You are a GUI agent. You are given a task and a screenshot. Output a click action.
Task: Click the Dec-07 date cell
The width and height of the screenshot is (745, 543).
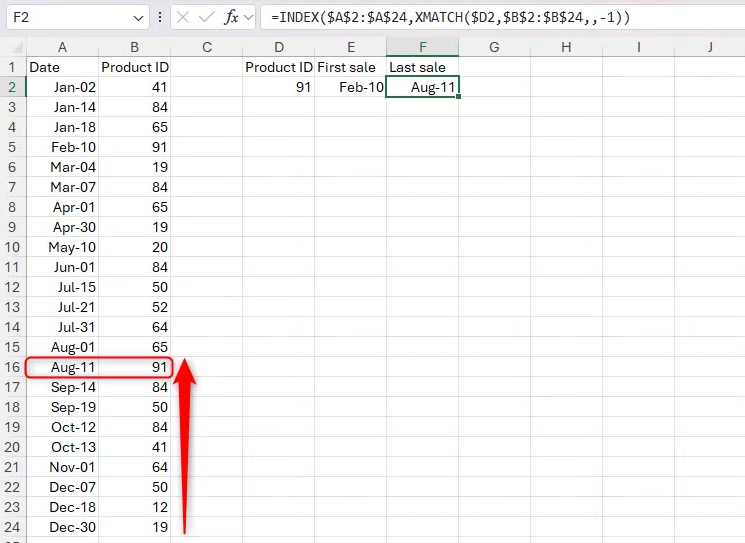coord(62,487)
